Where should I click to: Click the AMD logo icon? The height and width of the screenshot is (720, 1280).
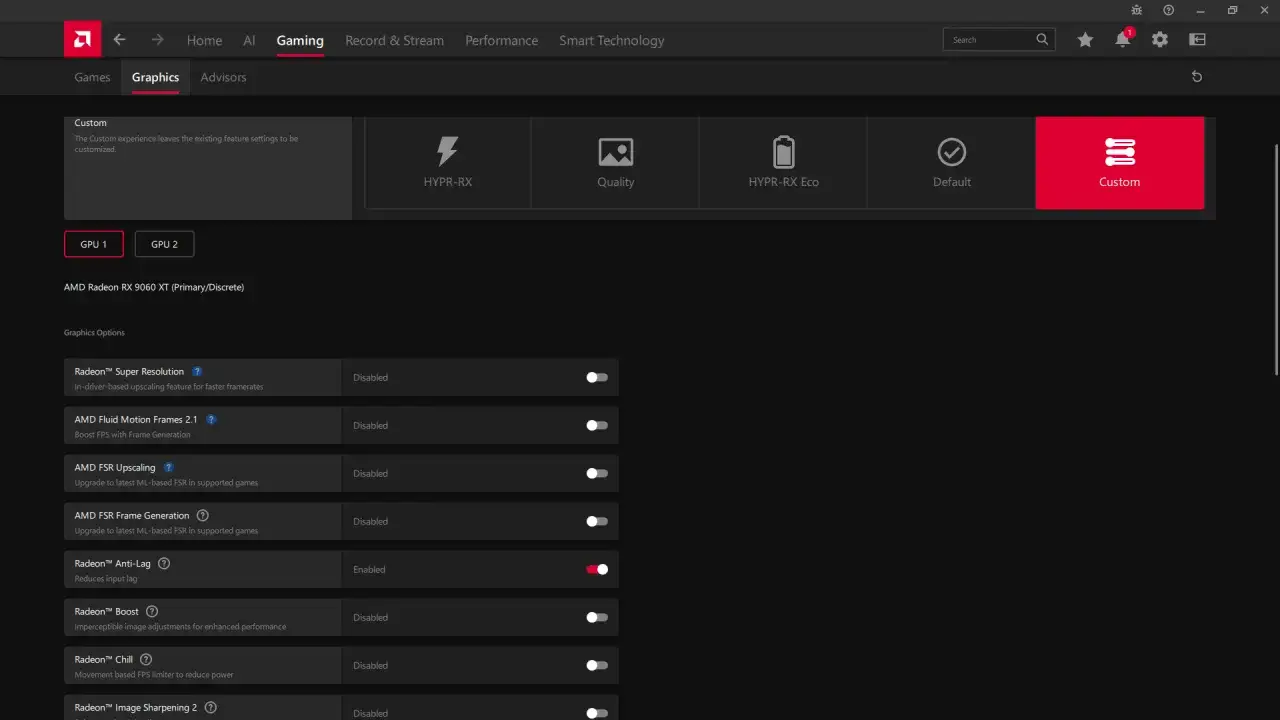82,40
